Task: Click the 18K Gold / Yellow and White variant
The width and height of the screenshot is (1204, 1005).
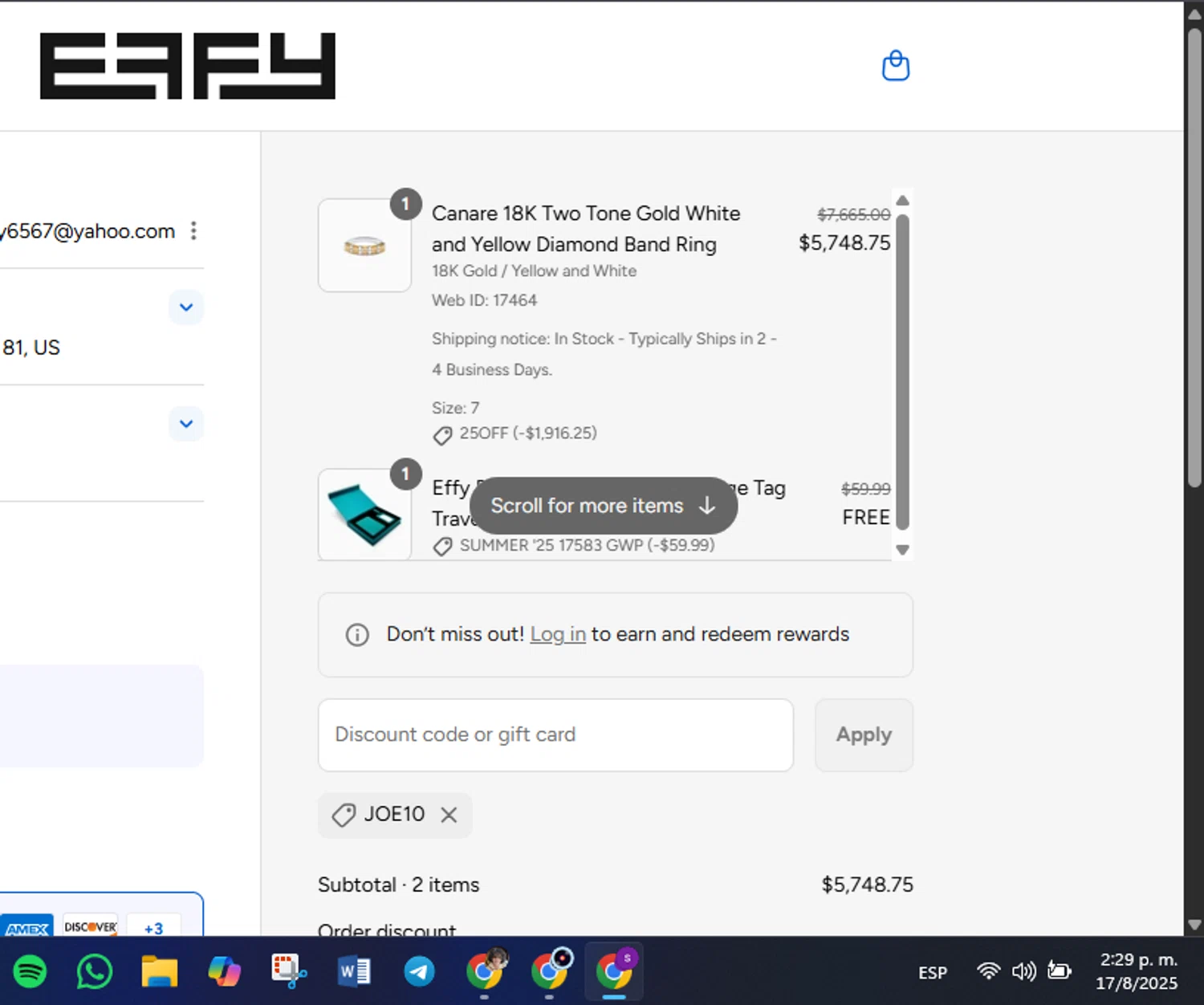Action: [x=534, y=271]
